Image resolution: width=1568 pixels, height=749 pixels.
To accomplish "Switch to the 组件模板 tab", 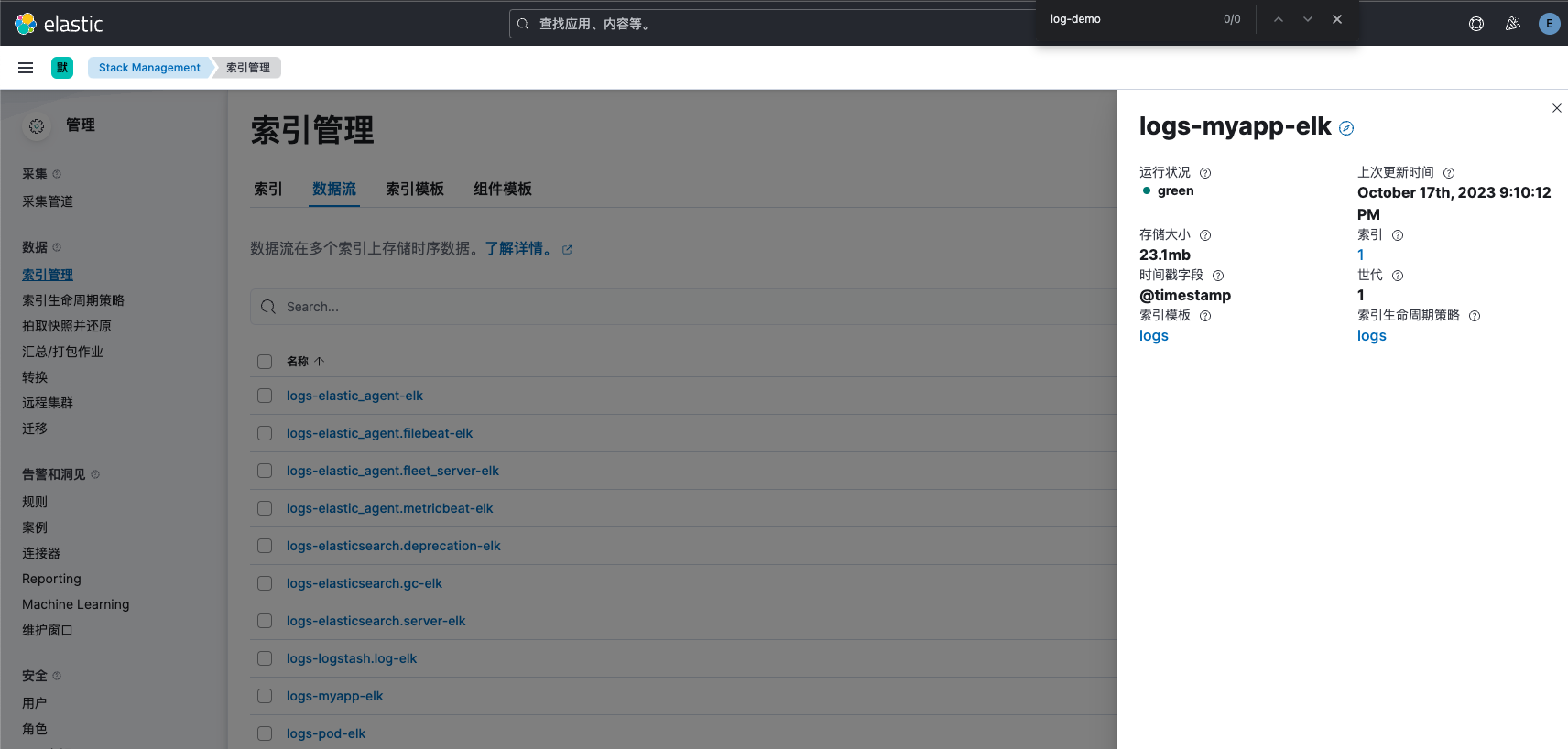I will [503, 189].
